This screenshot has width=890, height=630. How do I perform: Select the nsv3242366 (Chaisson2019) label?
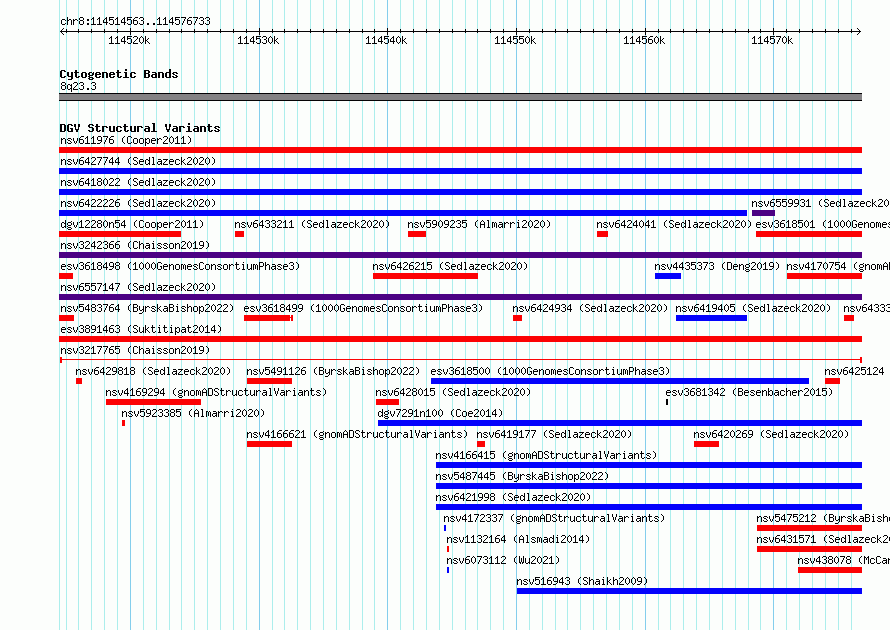coord(135,245)
